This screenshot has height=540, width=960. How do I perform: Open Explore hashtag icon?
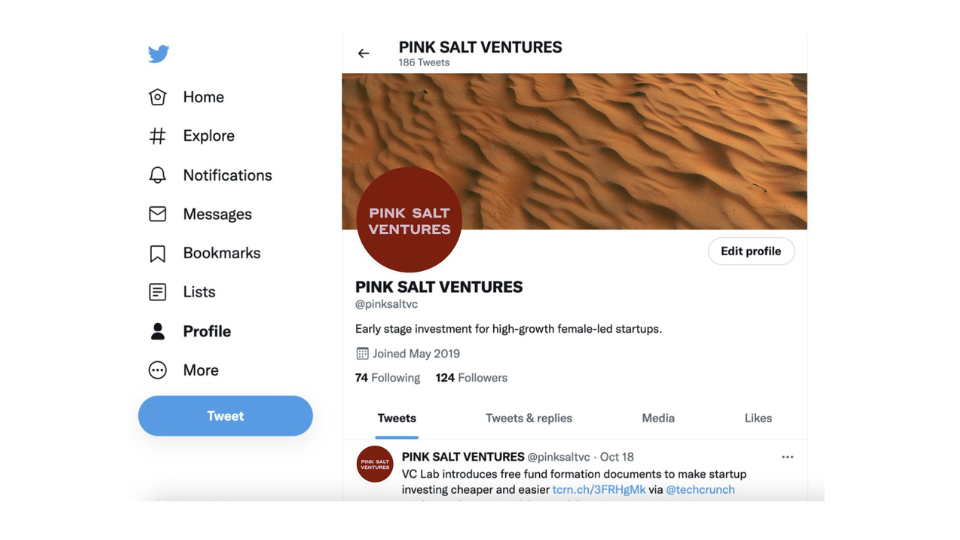[x=157, y=136]
